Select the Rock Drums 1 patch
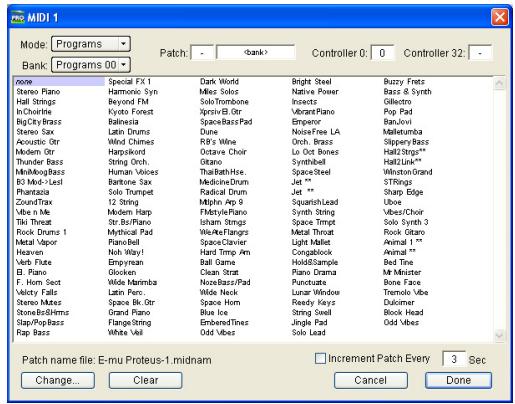 click(x=41, y=232)
